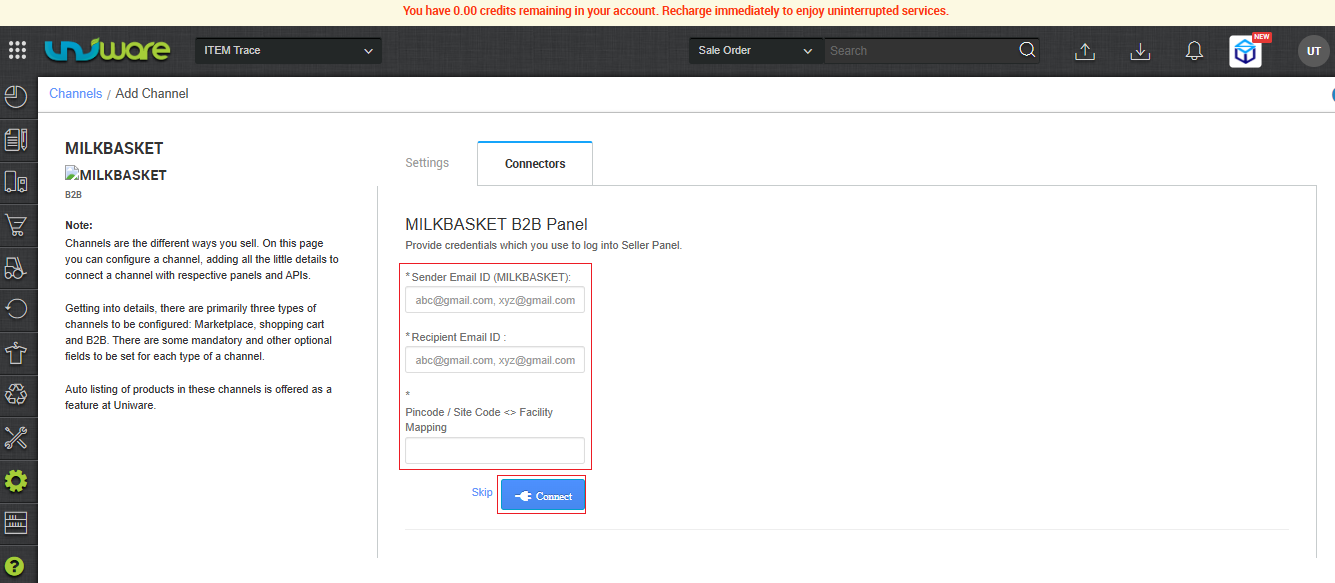Image resolution: width=1335 pixels, height=583 pixels.
Task: Open the download (export) icon
Action: coord(1140,51)
